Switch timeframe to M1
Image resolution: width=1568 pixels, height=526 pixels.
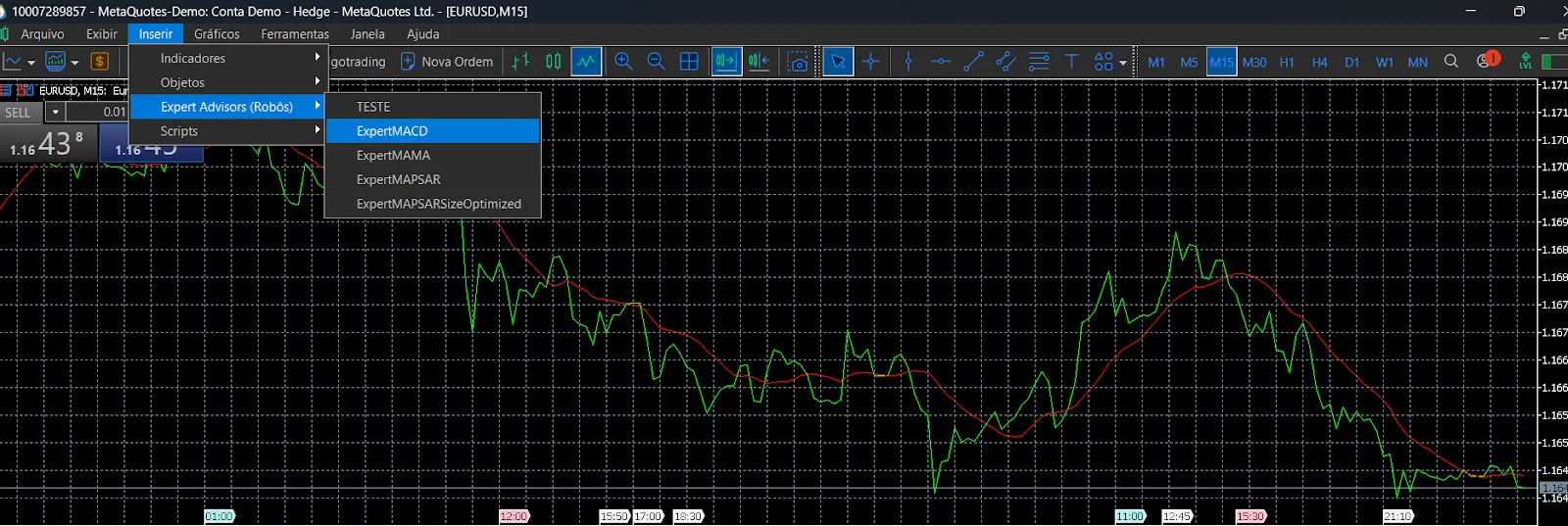[x=1156, y=62]
